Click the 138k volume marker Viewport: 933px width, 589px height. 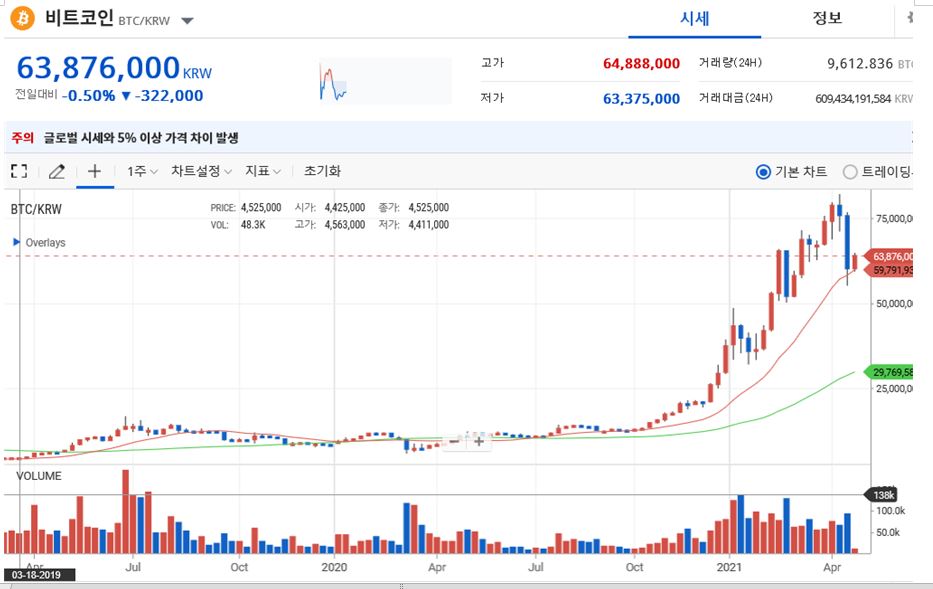tap(881, 495)
